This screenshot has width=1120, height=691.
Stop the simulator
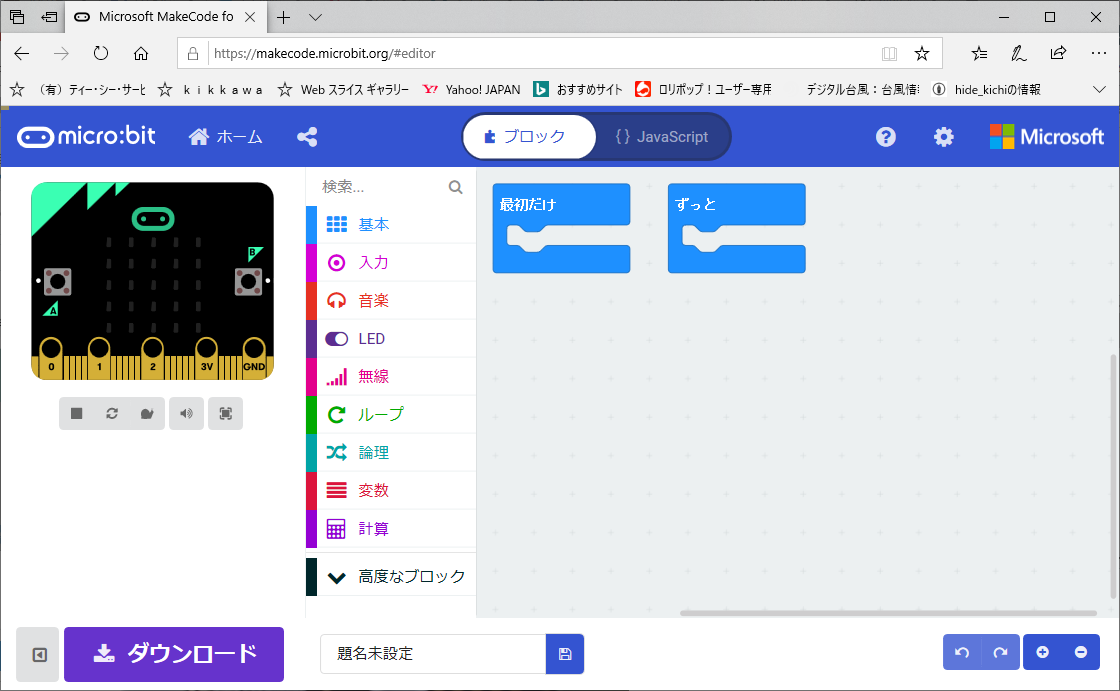76,414
